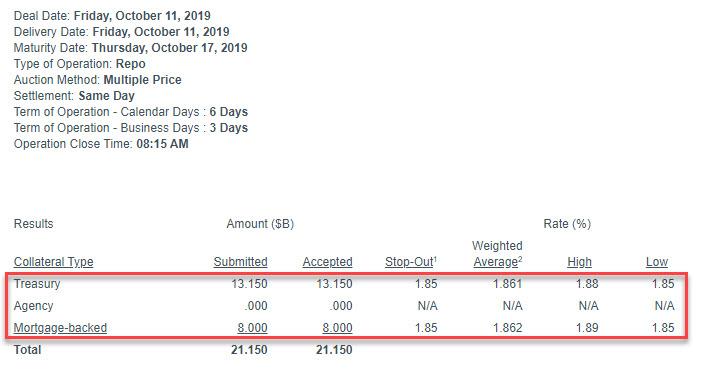Click the Total submitted value 21.150

[249, 350]
